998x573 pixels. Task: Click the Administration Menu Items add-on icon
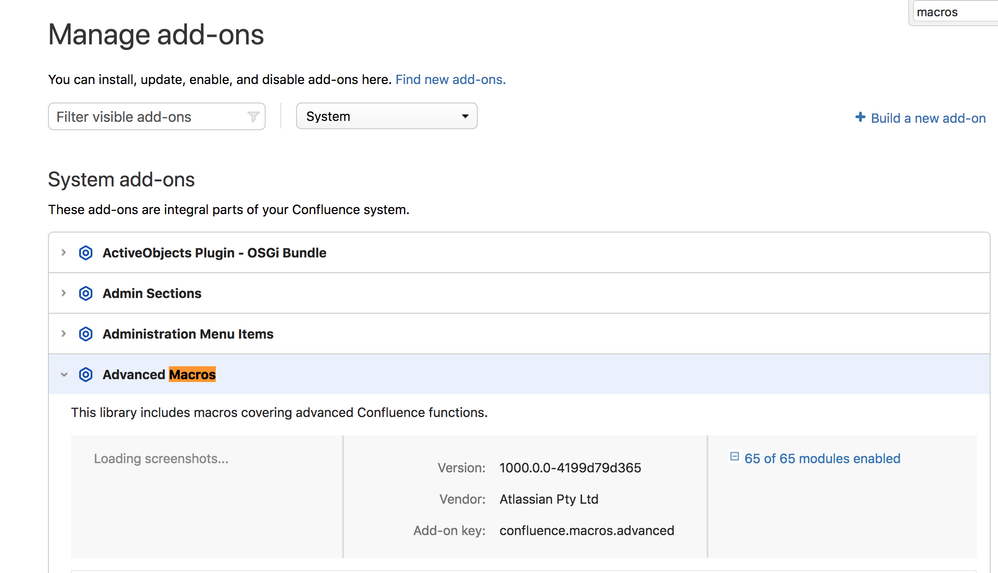85,334
